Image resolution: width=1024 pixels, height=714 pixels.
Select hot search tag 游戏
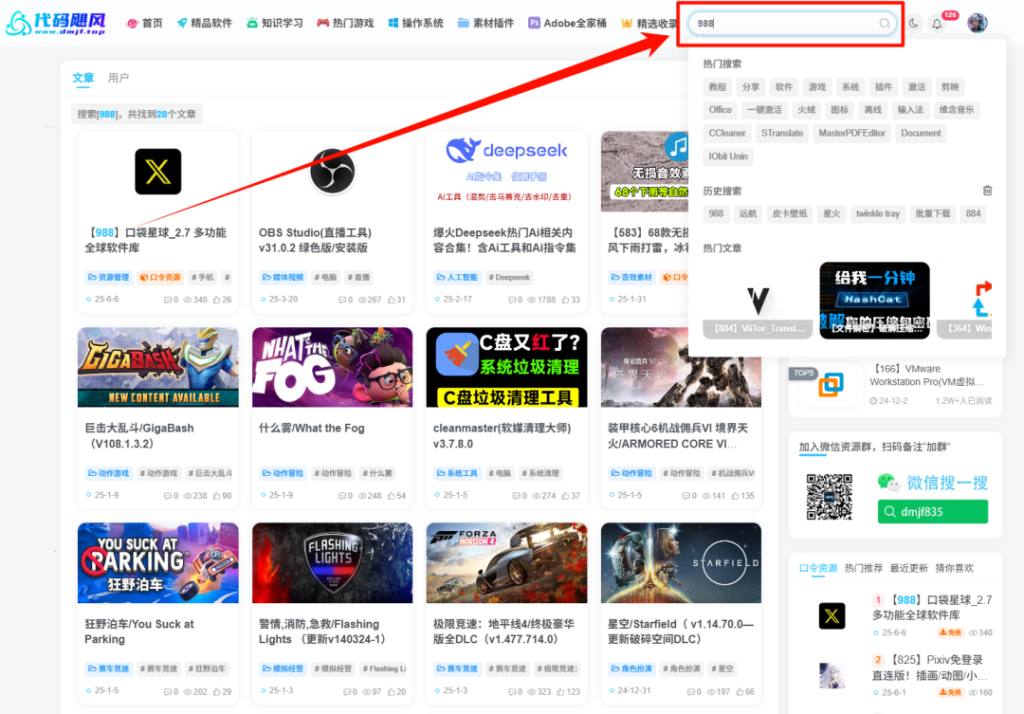tap(817, 87)
